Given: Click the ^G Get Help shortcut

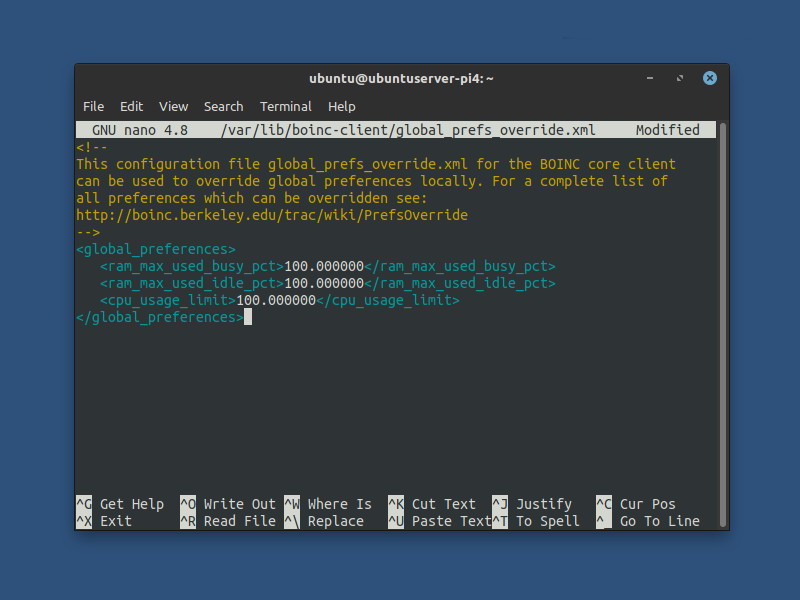Looking at the screenshot, I should pos(120,504).
